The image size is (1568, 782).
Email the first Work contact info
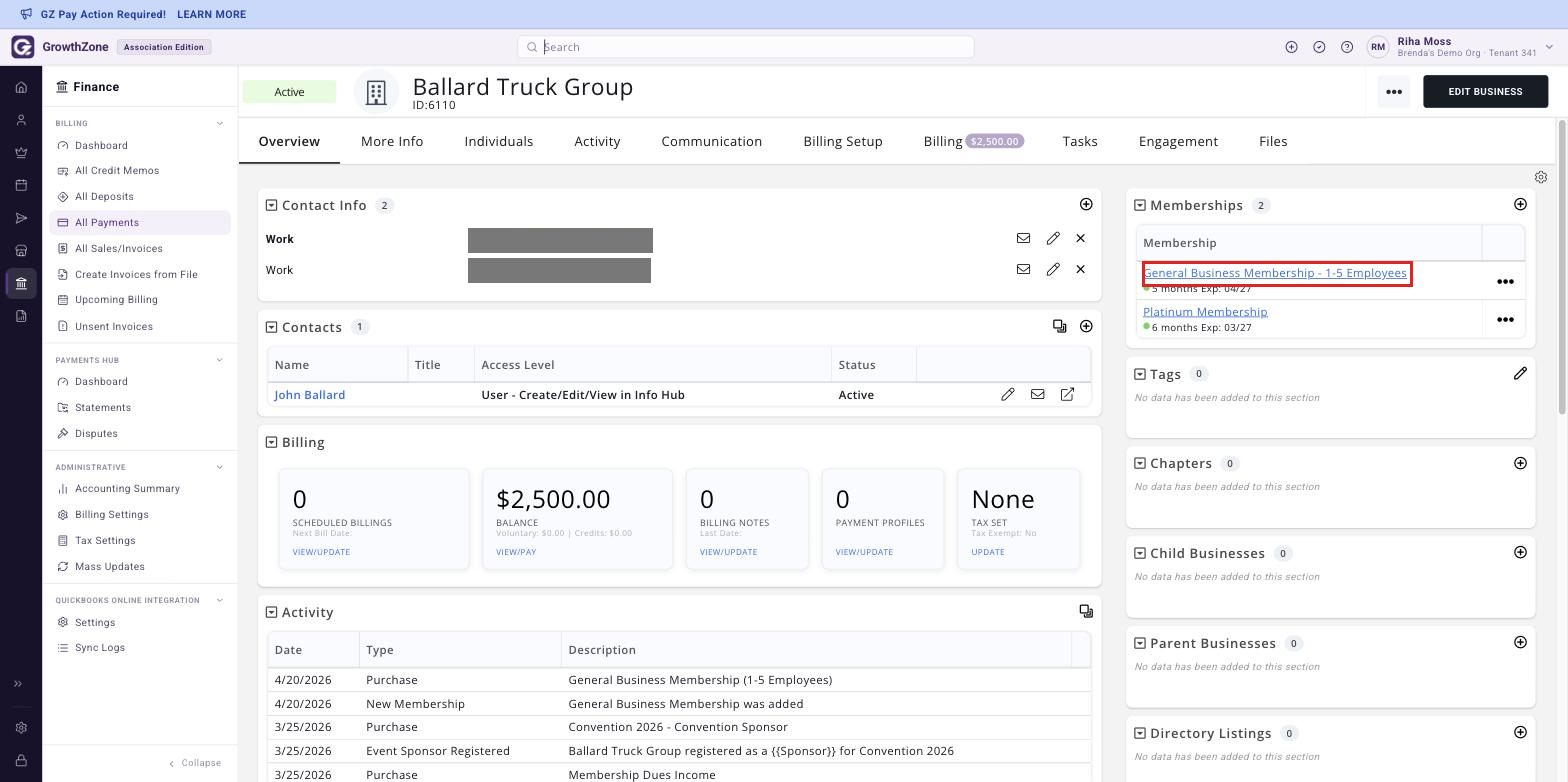[x=1023, y=239]
